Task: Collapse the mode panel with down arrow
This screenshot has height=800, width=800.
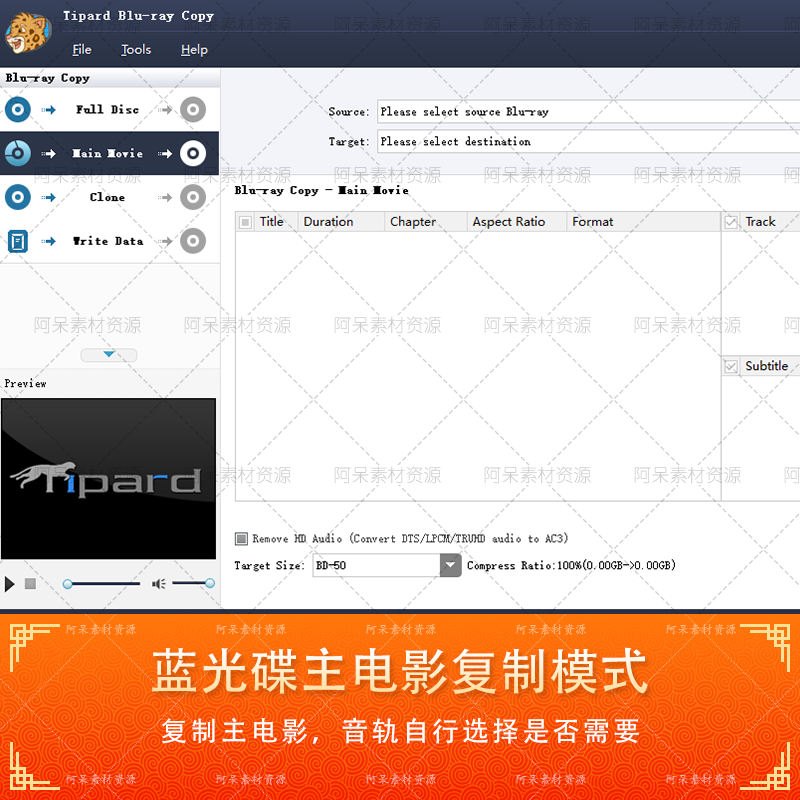Action: click(x=109, y=355)
